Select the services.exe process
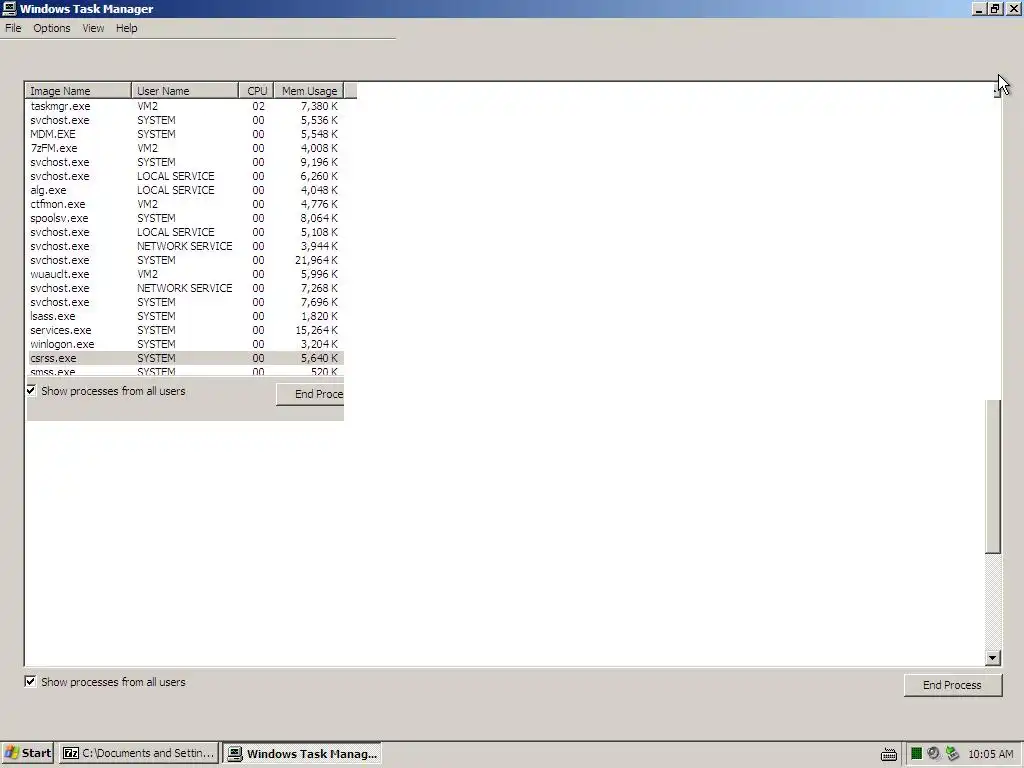This screenshot has width=1024, height=768. pyautogui.click(x=185, y=330)
